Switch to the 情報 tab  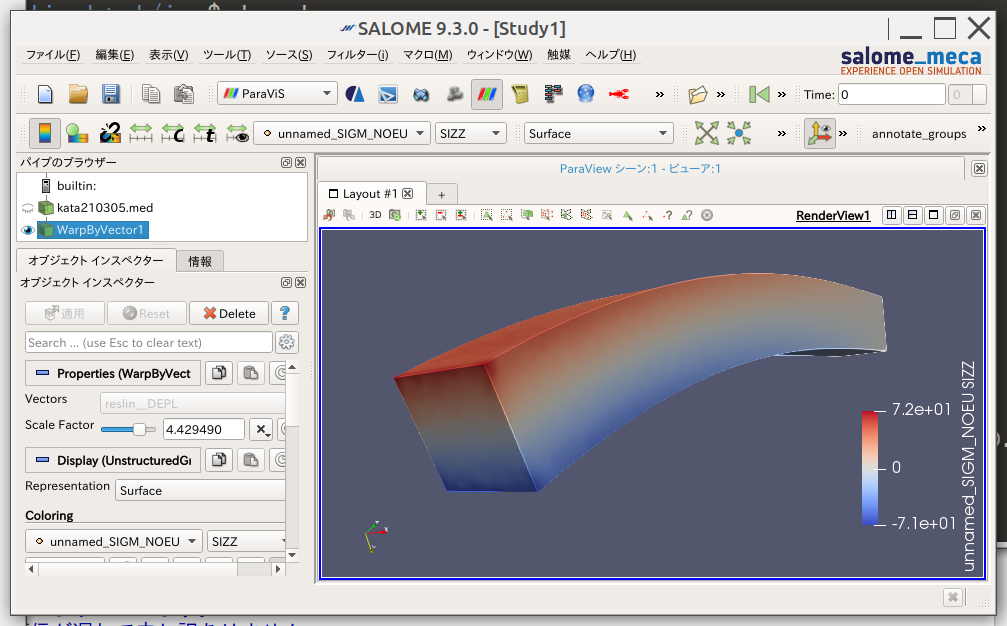click(200, 261)
